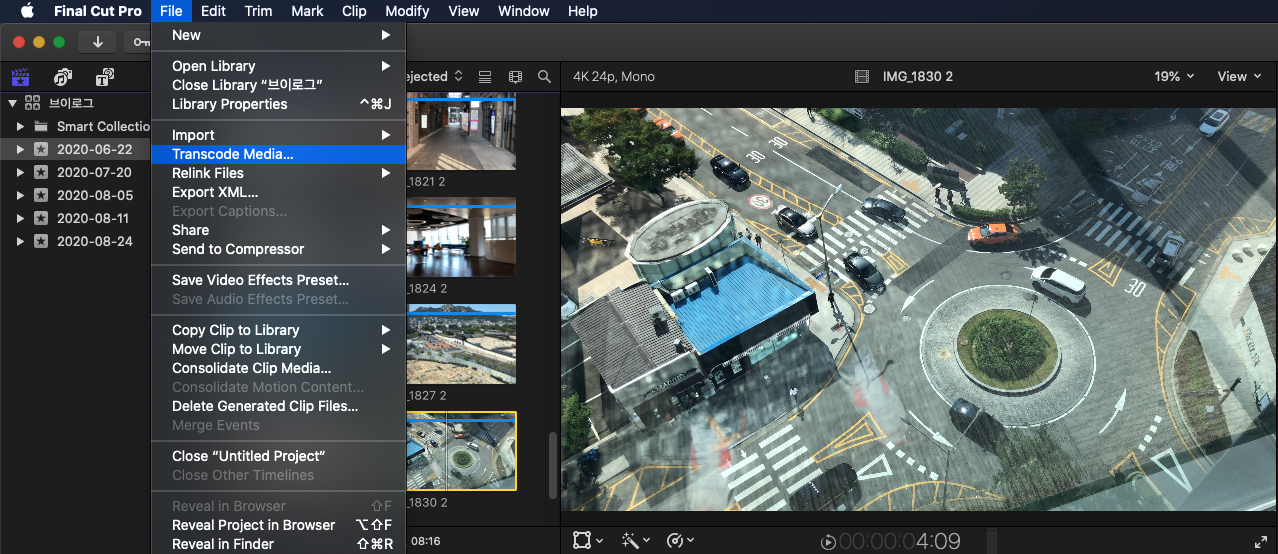This screenshot has height=554, width=1278.
Task: Open the Photos and Audio sidebar
Action: pos(63,77)
